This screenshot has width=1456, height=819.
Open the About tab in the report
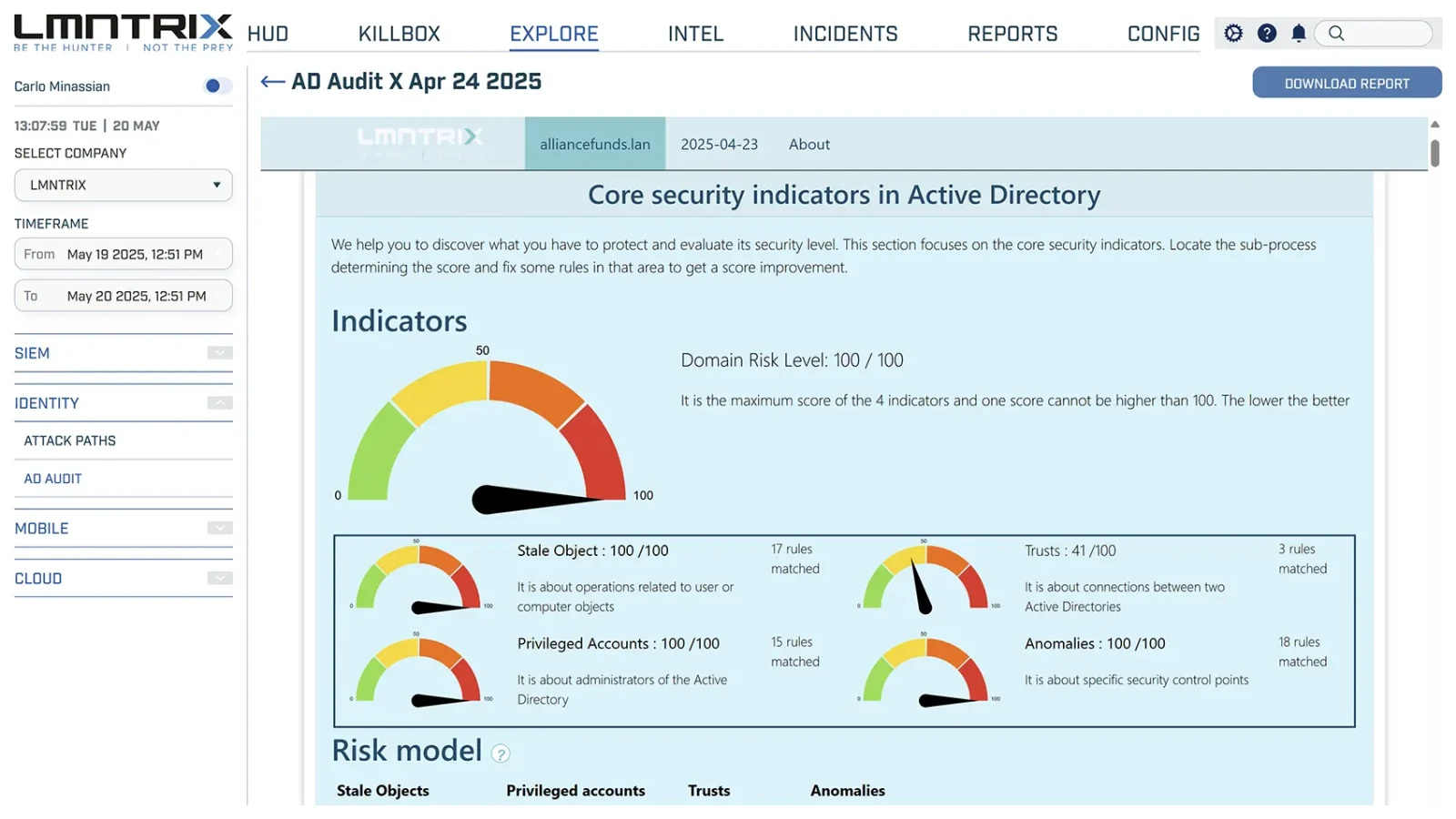(809, 144)
